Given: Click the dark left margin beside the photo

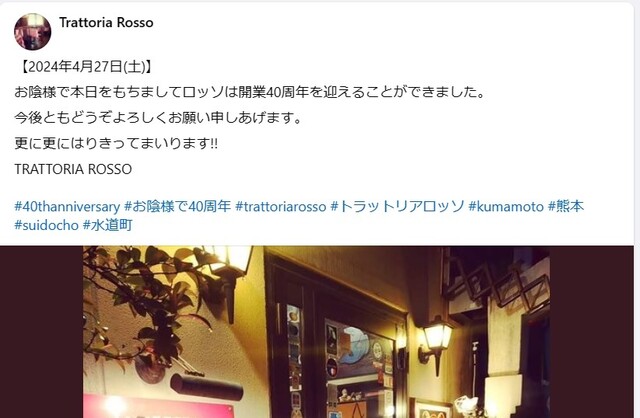Looking at the screenshot, I should [x=42, y=332].
